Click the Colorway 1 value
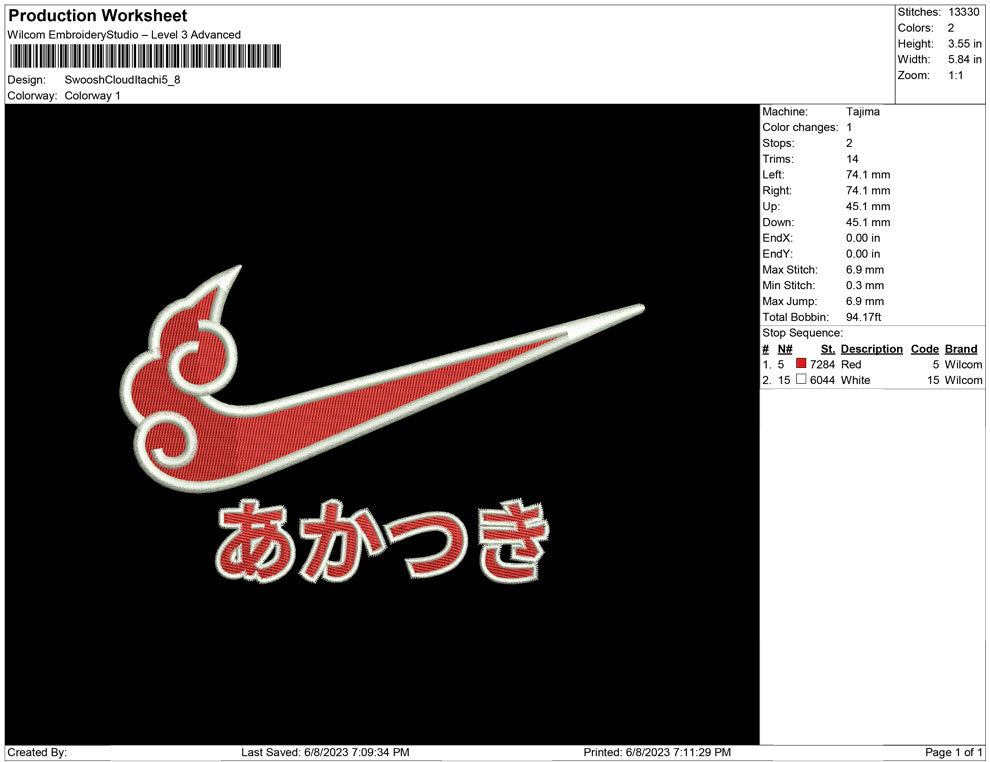 [x=92, y=96]
